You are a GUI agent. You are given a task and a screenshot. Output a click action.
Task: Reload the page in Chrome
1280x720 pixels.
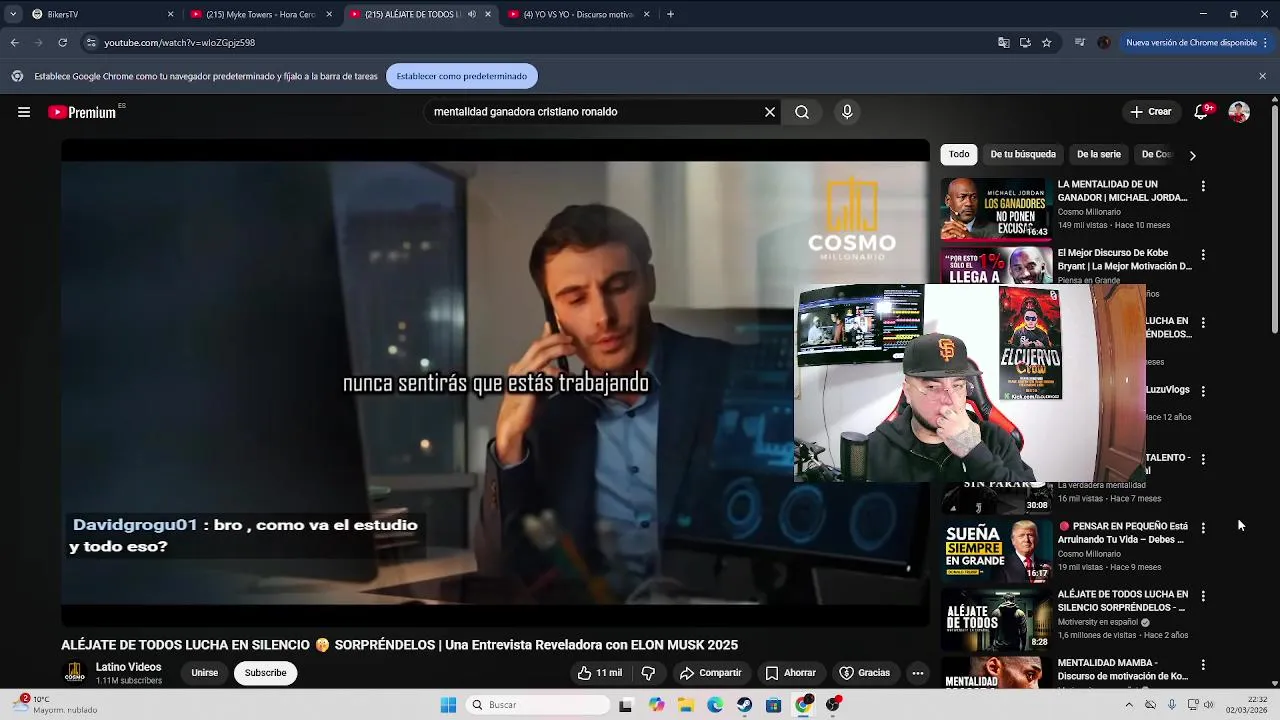[x=62, y=43]
